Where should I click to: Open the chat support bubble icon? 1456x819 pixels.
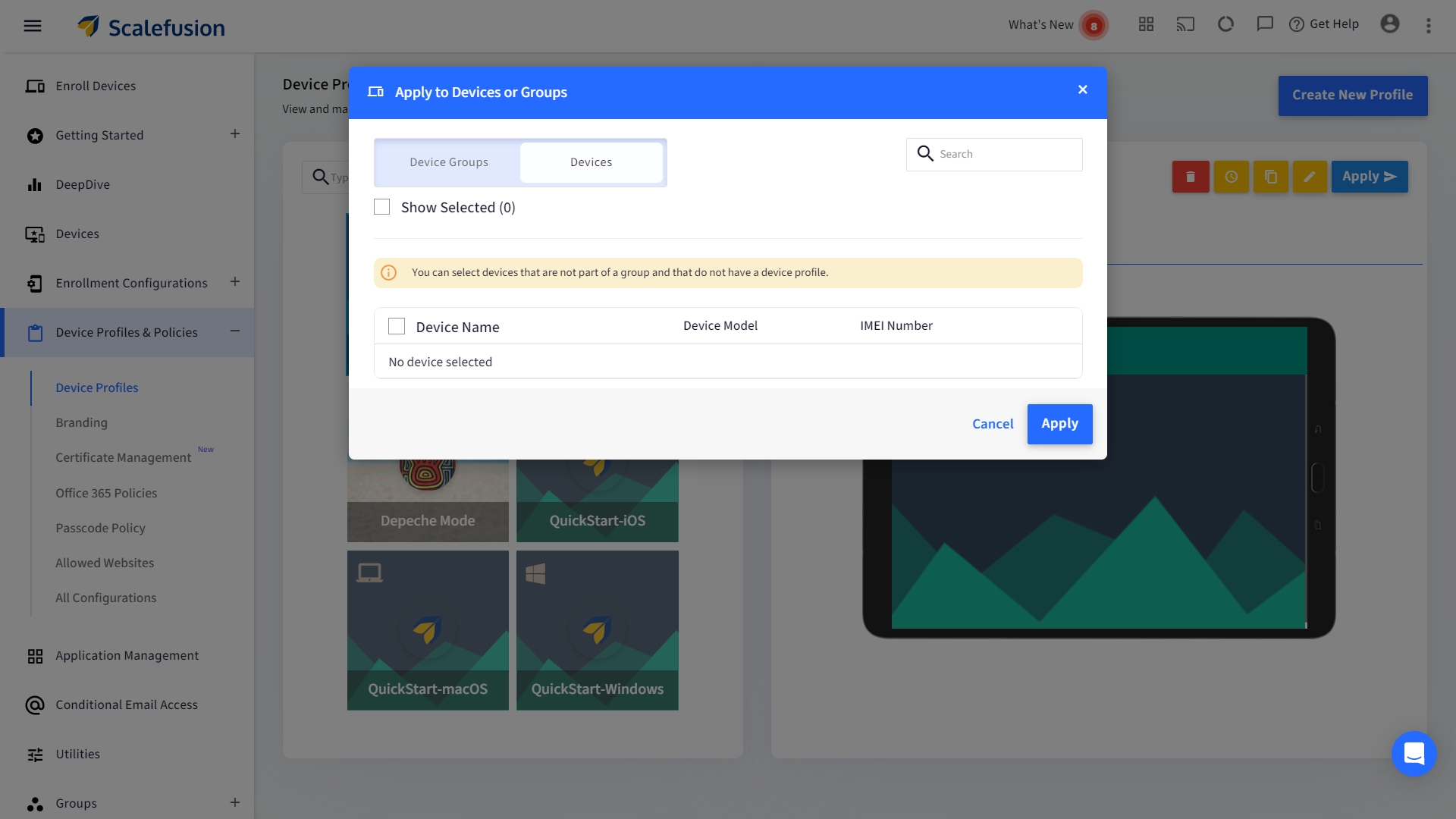[1414, 754]
